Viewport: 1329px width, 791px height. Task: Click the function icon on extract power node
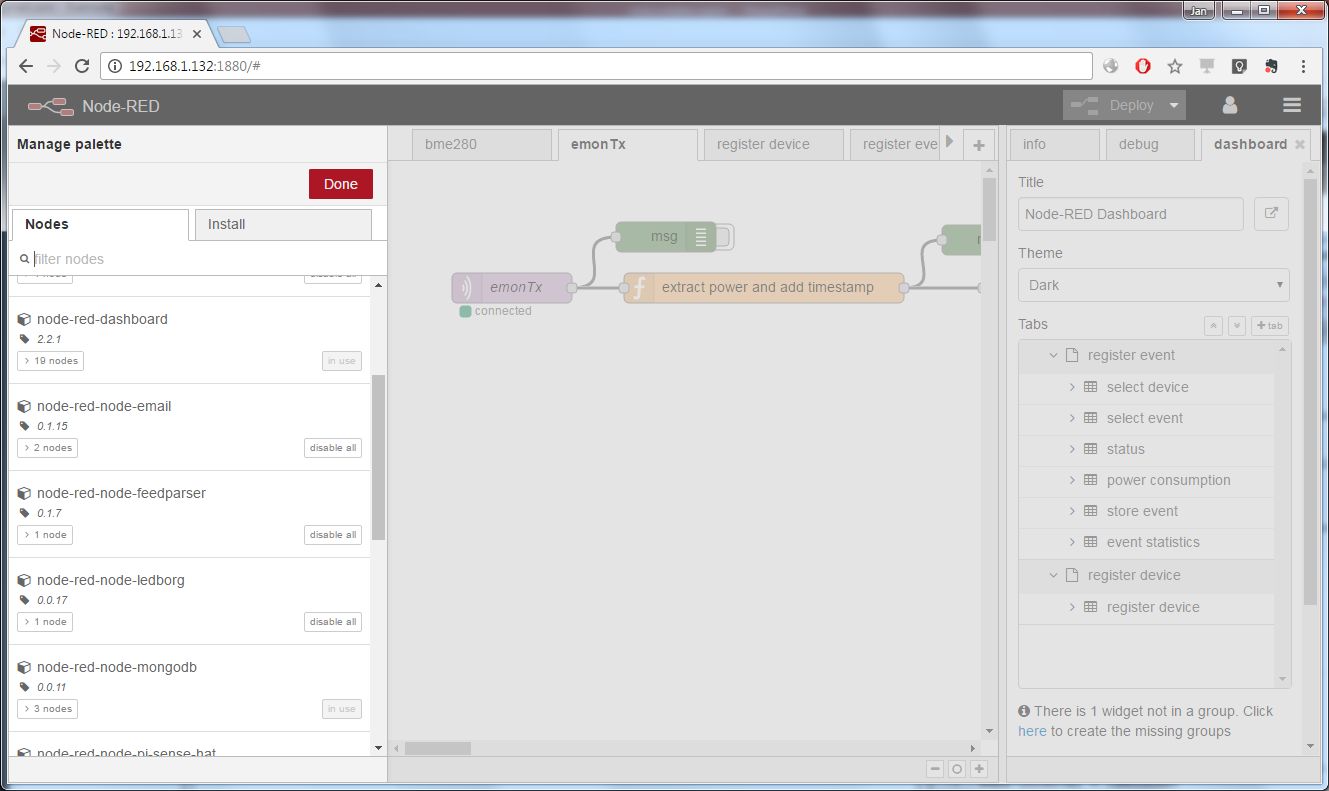pyautogui.click(x=638, y=288)
